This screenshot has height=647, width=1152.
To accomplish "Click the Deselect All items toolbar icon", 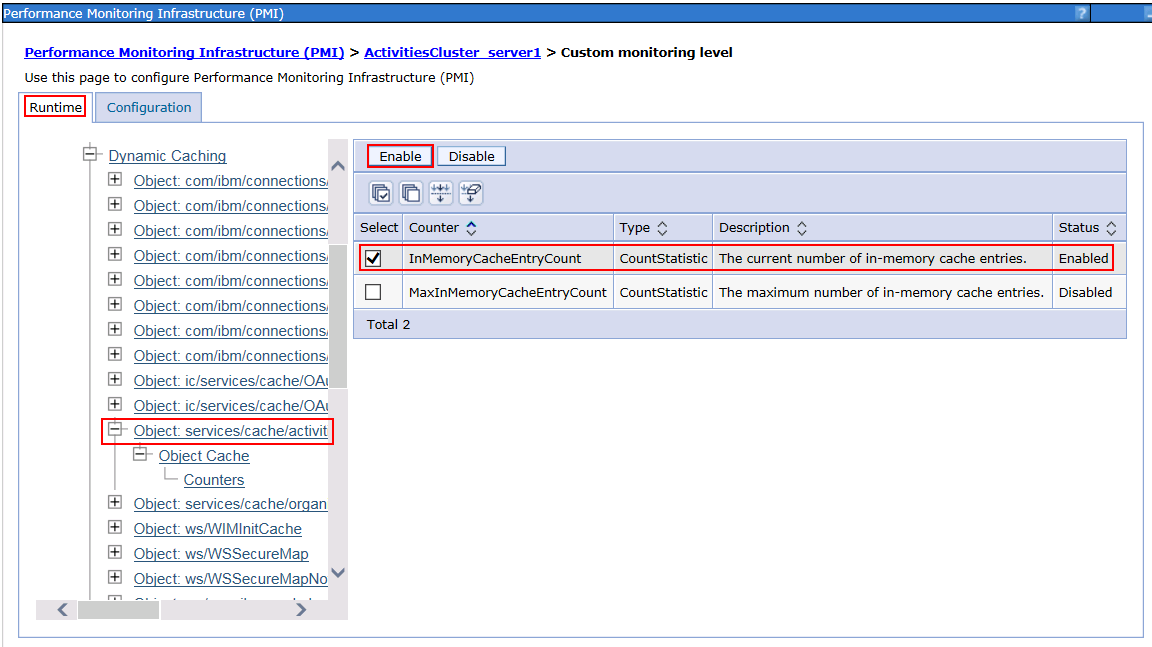I will pyautogui.click(x=410, y=193).
